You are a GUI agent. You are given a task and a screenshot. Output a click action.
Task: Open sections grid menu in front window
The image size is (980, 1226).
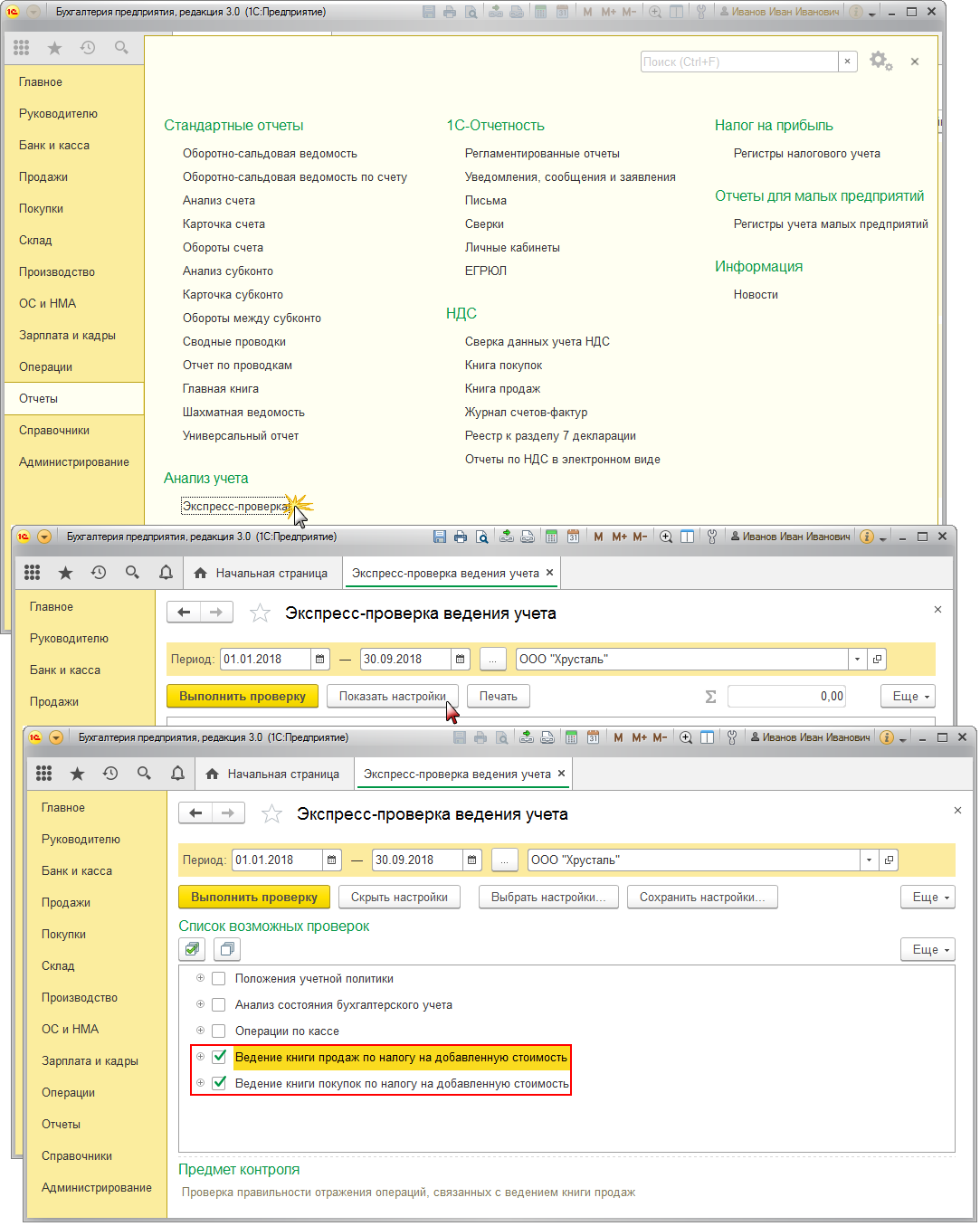click(x=43, y=774)
